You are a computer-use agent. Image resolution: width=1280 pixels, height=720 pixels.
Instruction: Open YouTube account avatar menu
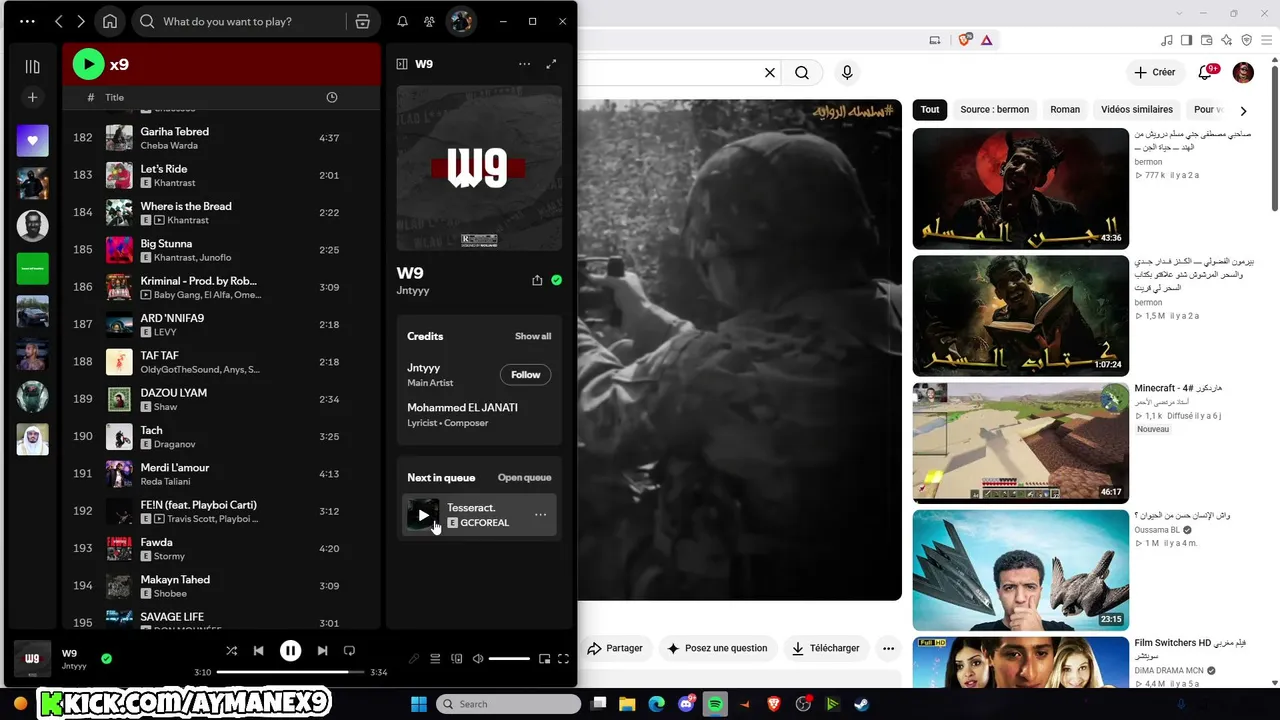click(1243, 72)
